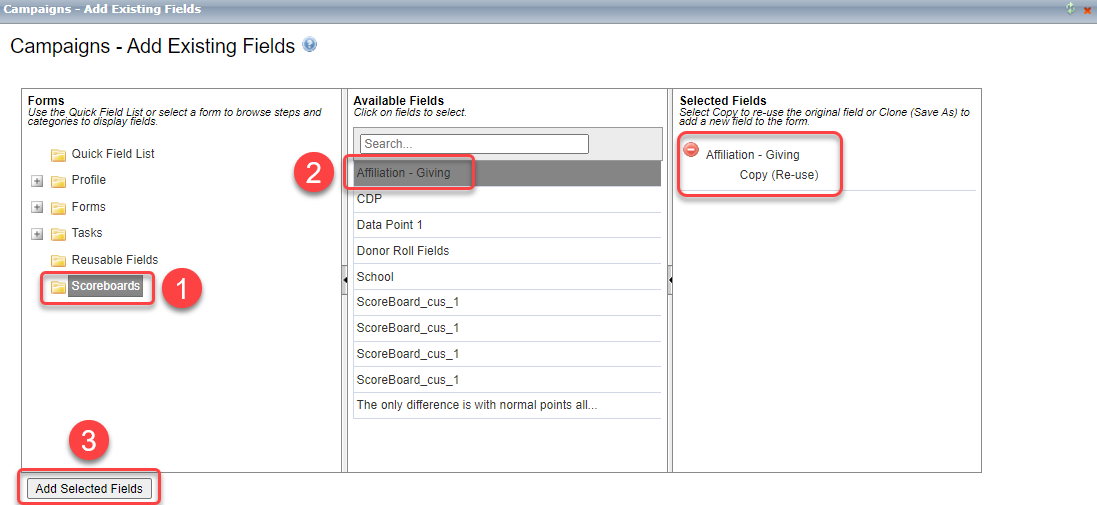This screenshot has height=505, width=1097.
Task: Remove Affiliation - Giving using the red minus icon
Action: pyautogui.click(x=691, y=149)
